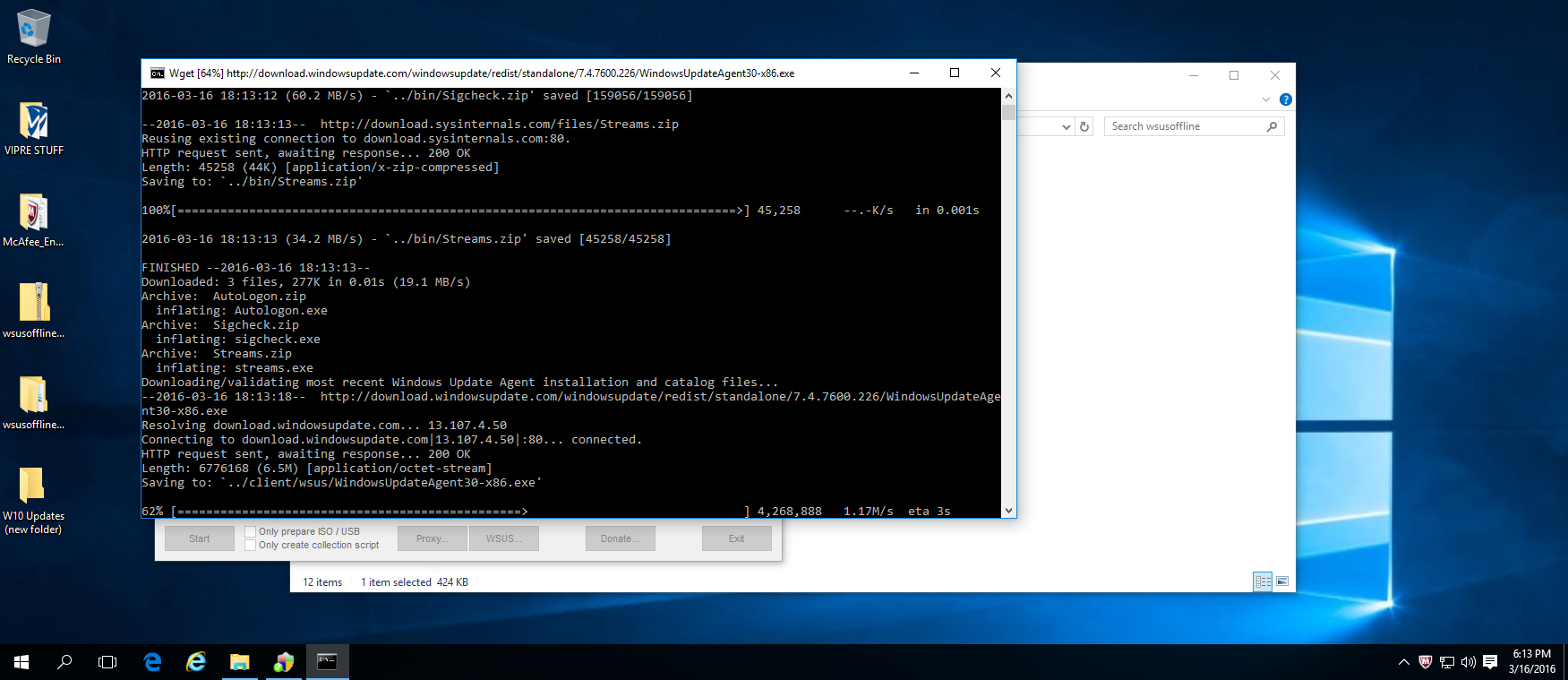Click the WSUS... button

tap(503, 538)
